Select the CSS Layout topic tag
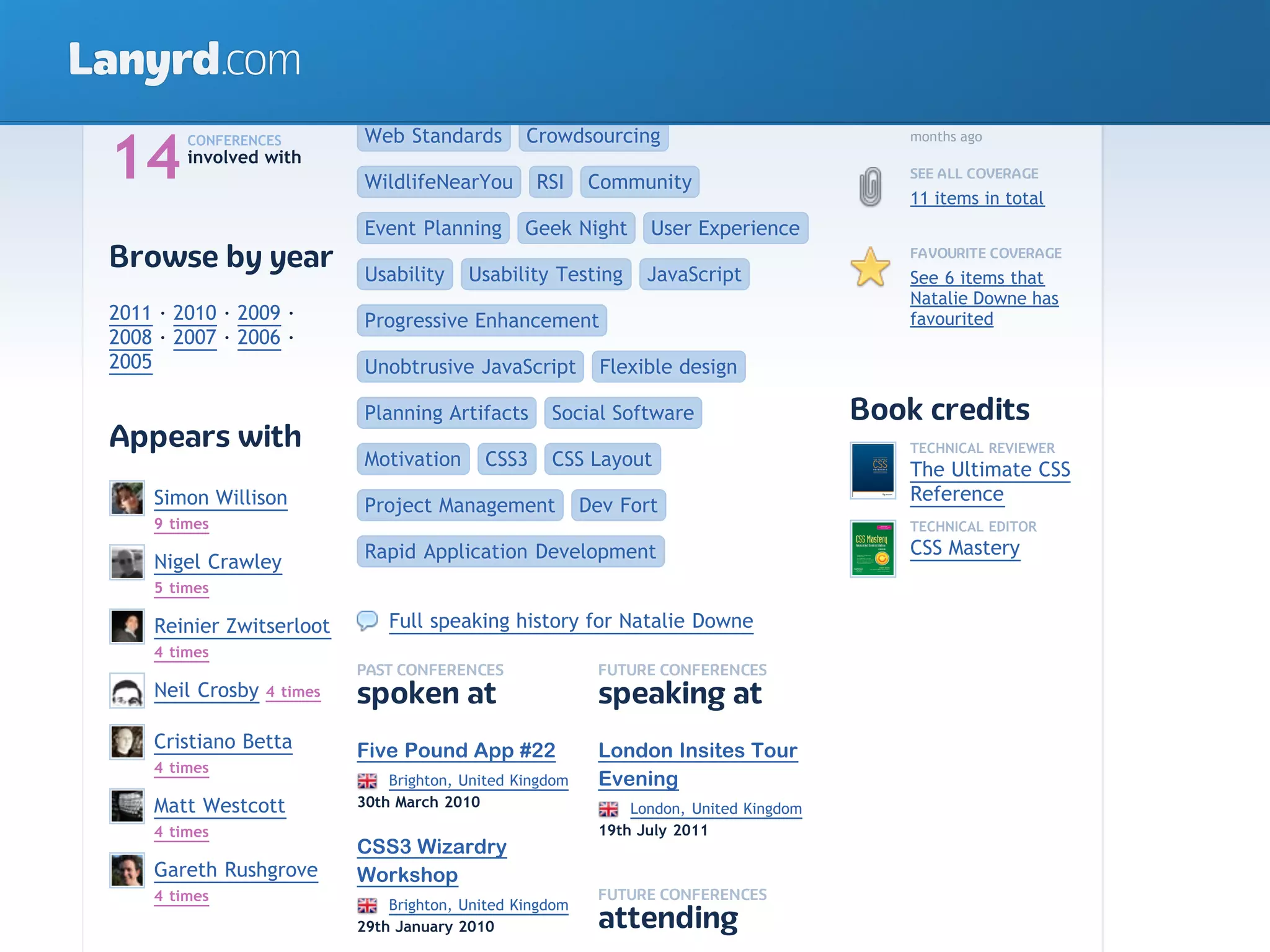Image resolution: width=1270 pixels, height=952 pixels. (x=602, y=459)
